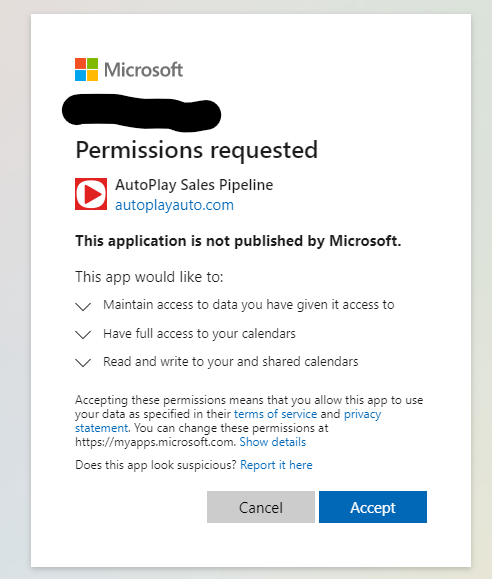492x579 pixels.
Task: Open the autoplayauto.com publisher link
Action: tap(174, 205)
